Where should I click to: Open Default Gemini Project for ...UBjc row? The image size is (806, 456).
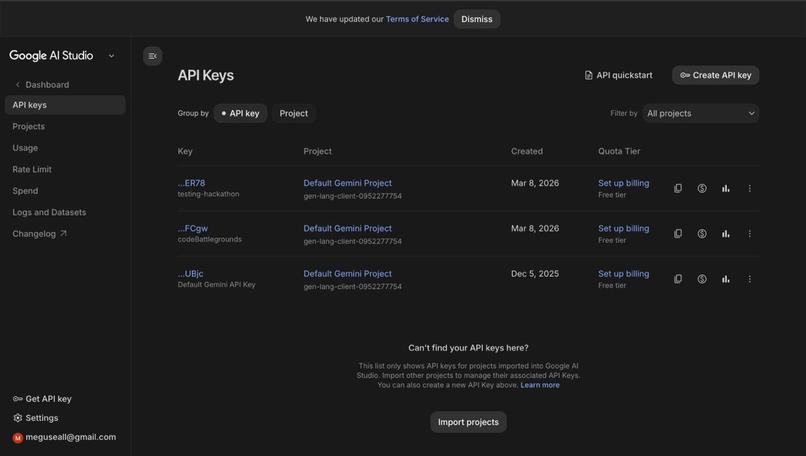click(347, 273)
